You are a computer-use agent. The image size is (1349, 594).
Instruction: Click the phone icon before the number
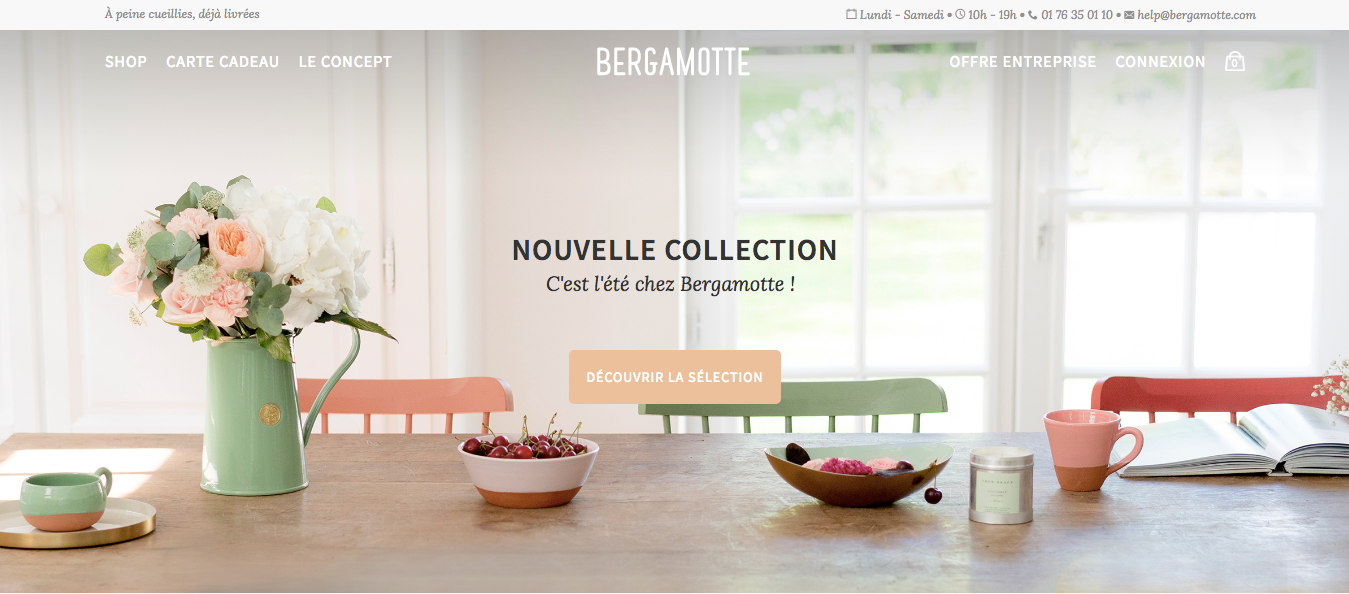pos(1032,15)
